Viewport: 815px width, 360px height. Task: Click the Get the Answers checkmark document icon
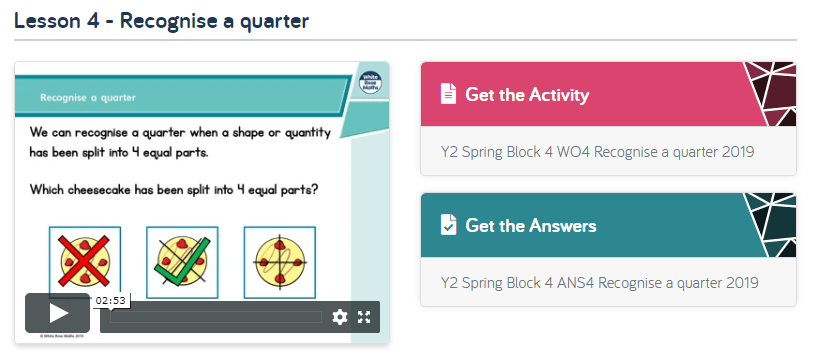(448, 224)
